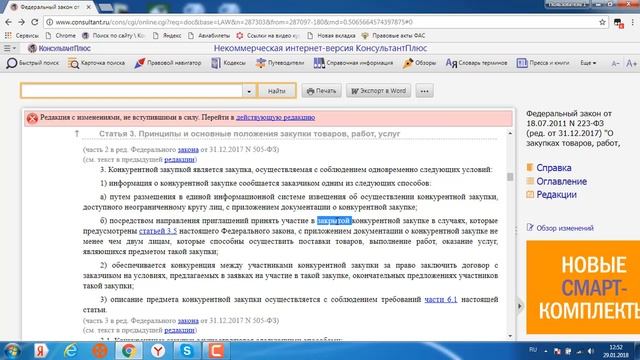Click into the document search field
Image resolution: width=640 pixels, height=360 pixels.
coord(131,91)
